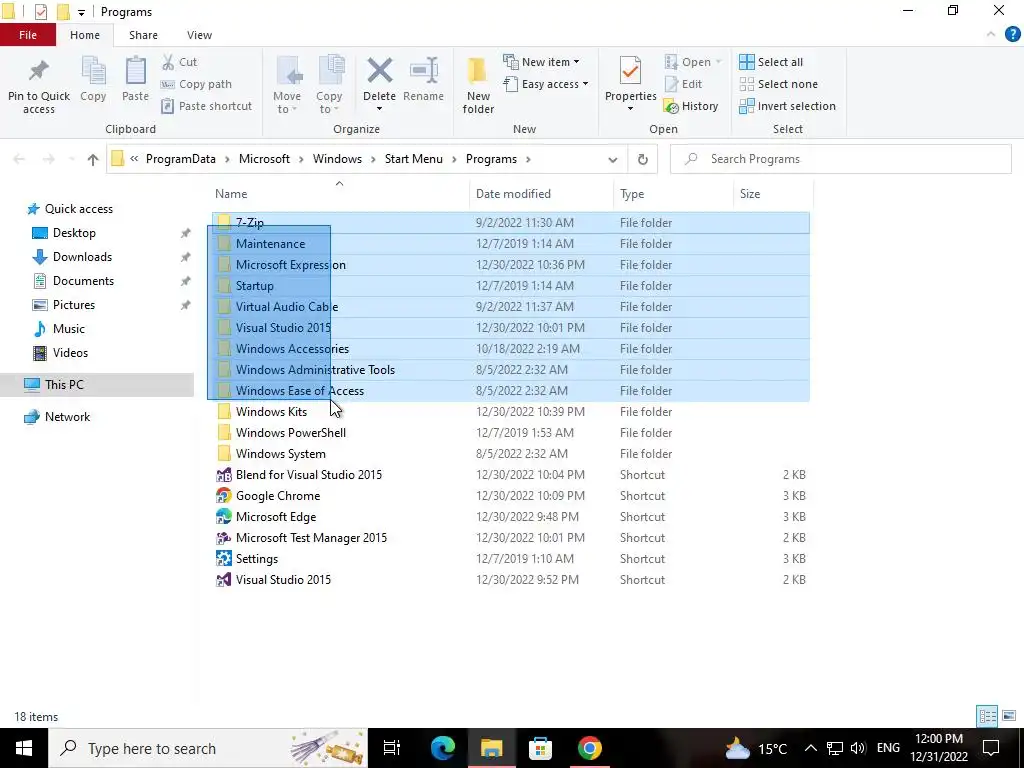Switch to the Home ribbon tab

(x=85, y=35)
